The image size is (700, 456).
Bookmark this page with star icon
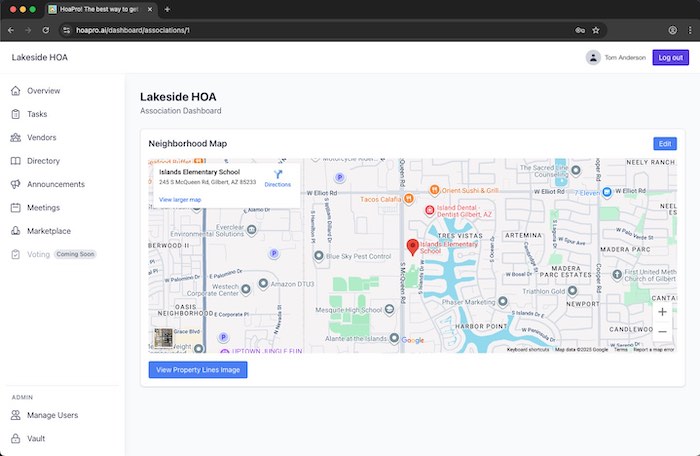[x=596, y=30]
